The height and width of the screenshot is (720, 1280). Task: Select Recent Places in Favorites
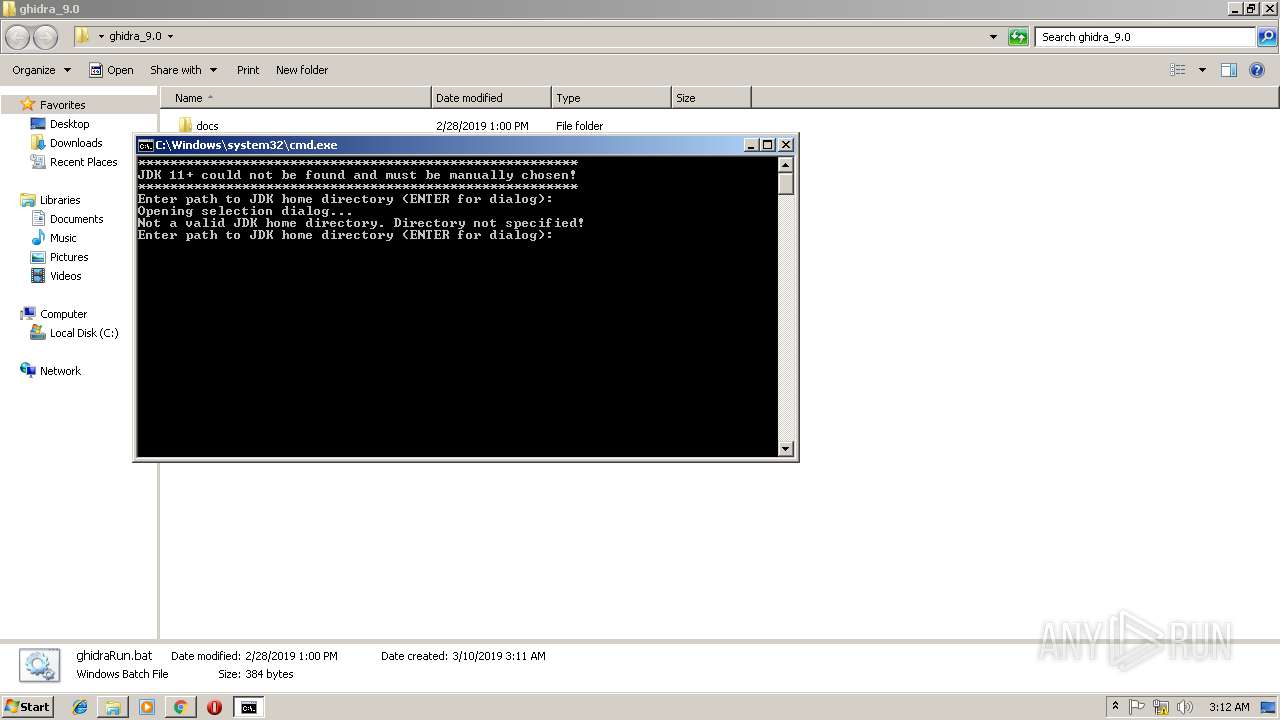coord(83,162)
